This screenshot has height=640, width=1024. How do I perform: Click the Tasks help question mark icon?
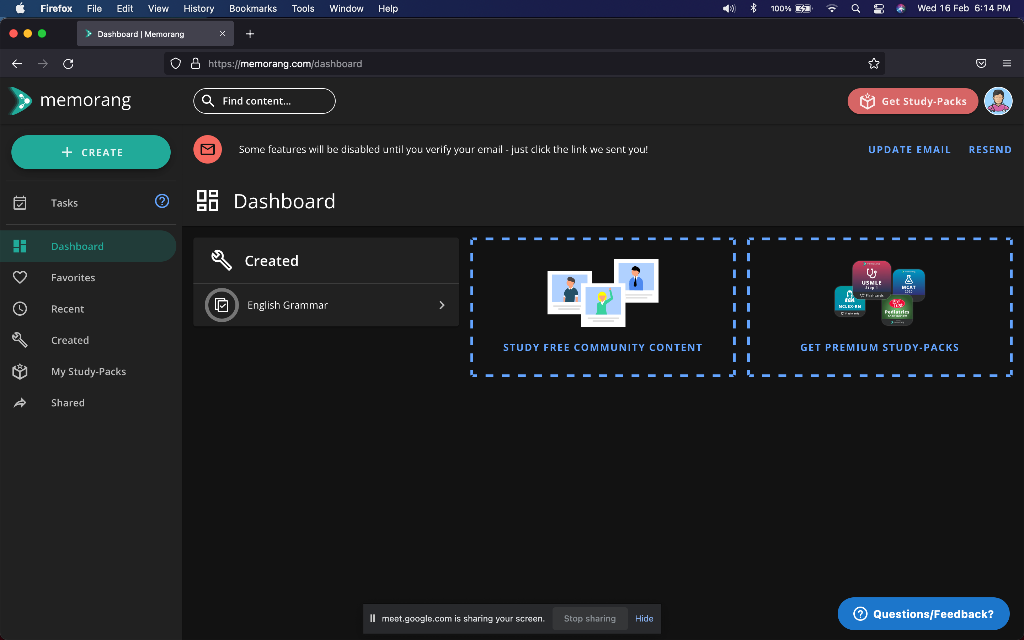[x=162, y=201]
